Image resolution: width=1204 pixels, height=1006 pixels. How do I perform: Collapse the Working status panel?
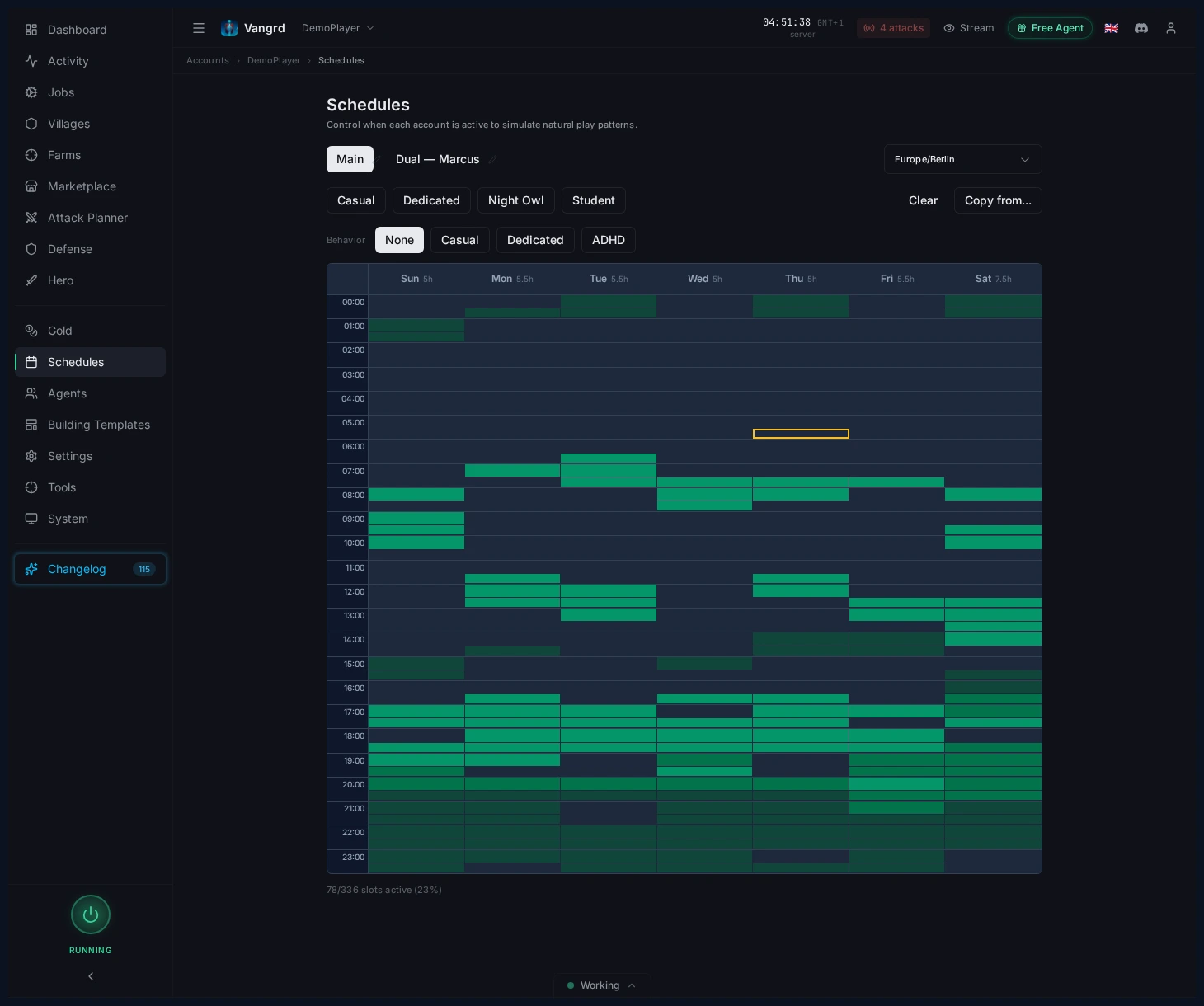[632, 985]
